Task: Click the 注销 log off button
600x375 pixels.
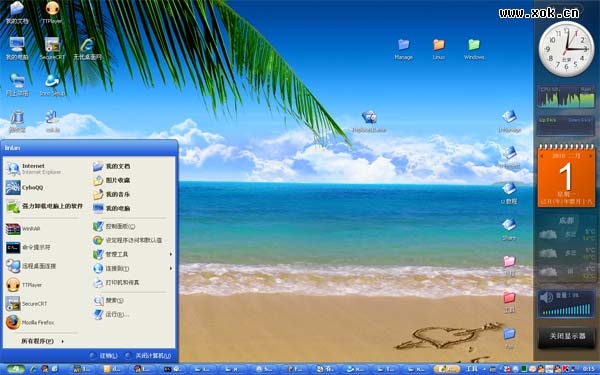Action: 103,356
